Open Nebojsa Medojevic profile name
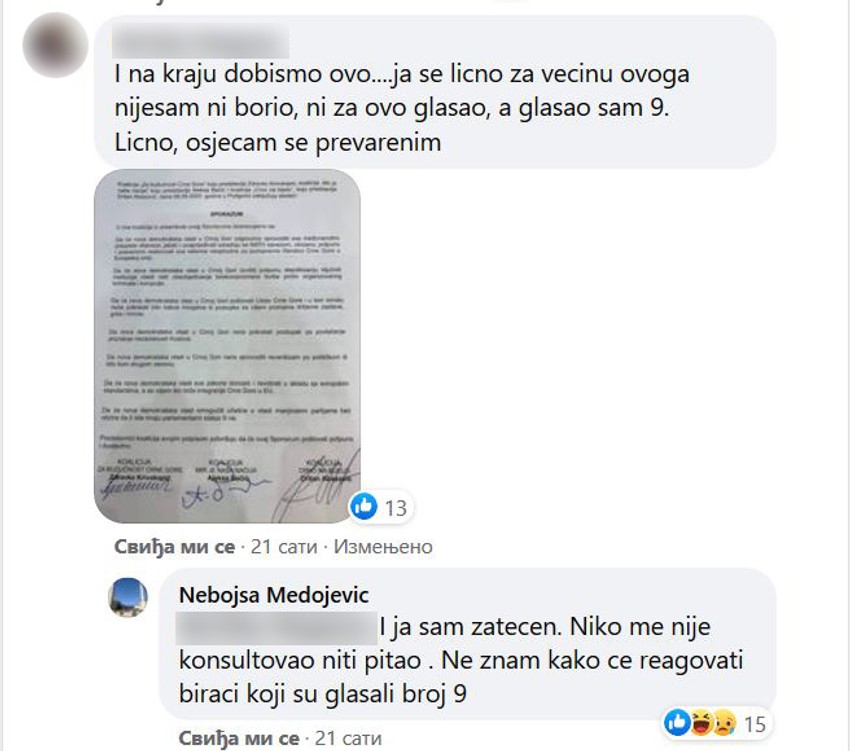Image resolution: width=850 pixels, height=751 pixels. coord(274,595)
